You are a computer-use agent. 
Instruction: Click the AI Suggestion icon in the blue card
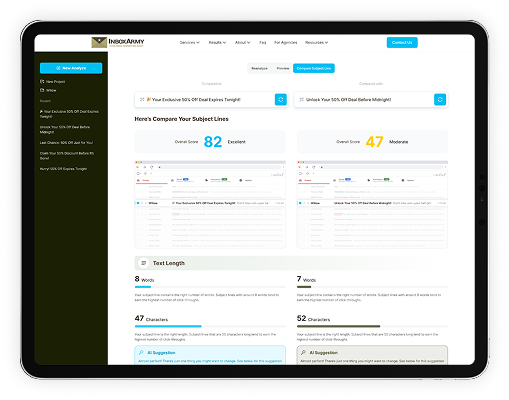click(x=141, y=352)
